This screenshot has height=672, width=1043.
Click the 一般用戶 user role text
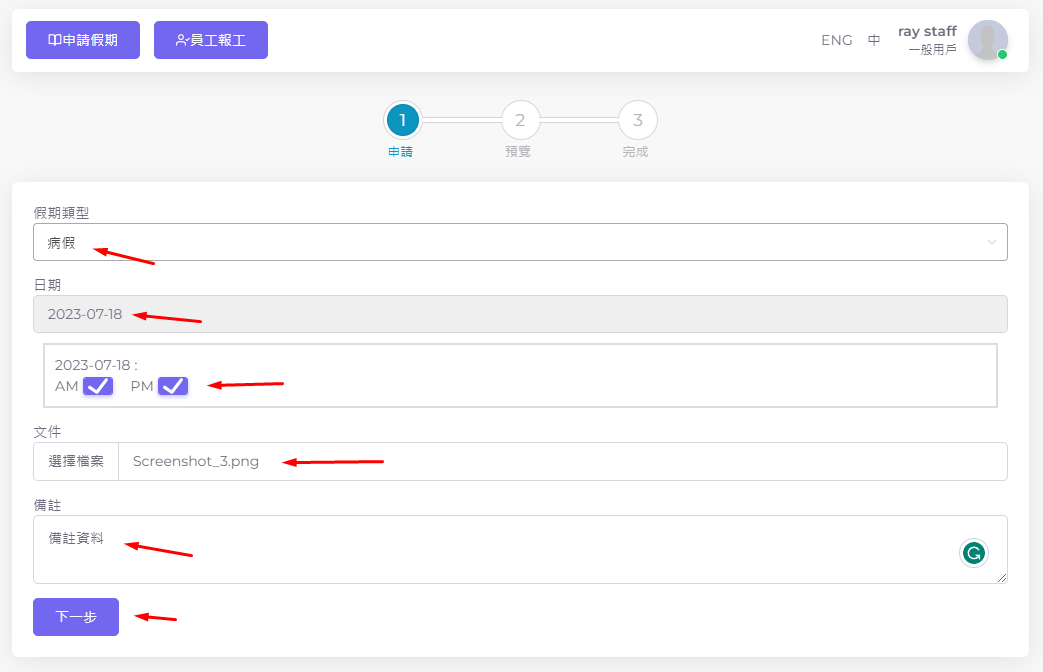[x=933, y=50]
